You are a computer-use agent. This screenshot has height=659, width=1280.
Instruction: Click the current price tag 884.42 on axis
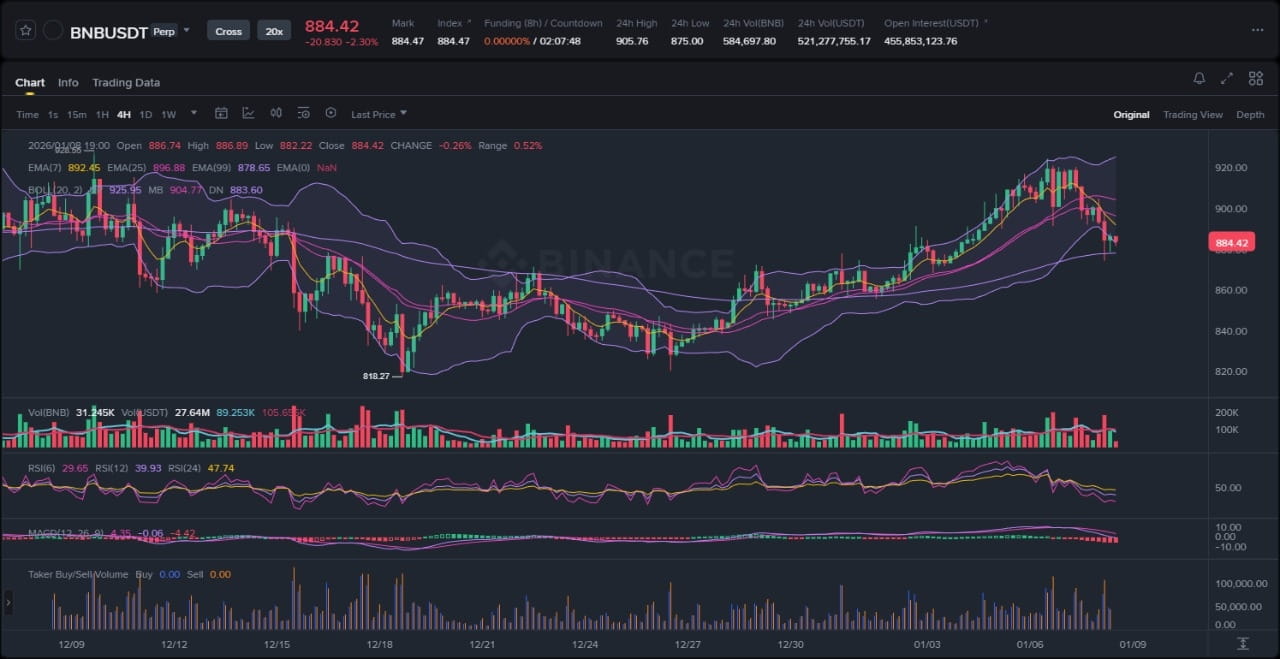coord(1230,243)
